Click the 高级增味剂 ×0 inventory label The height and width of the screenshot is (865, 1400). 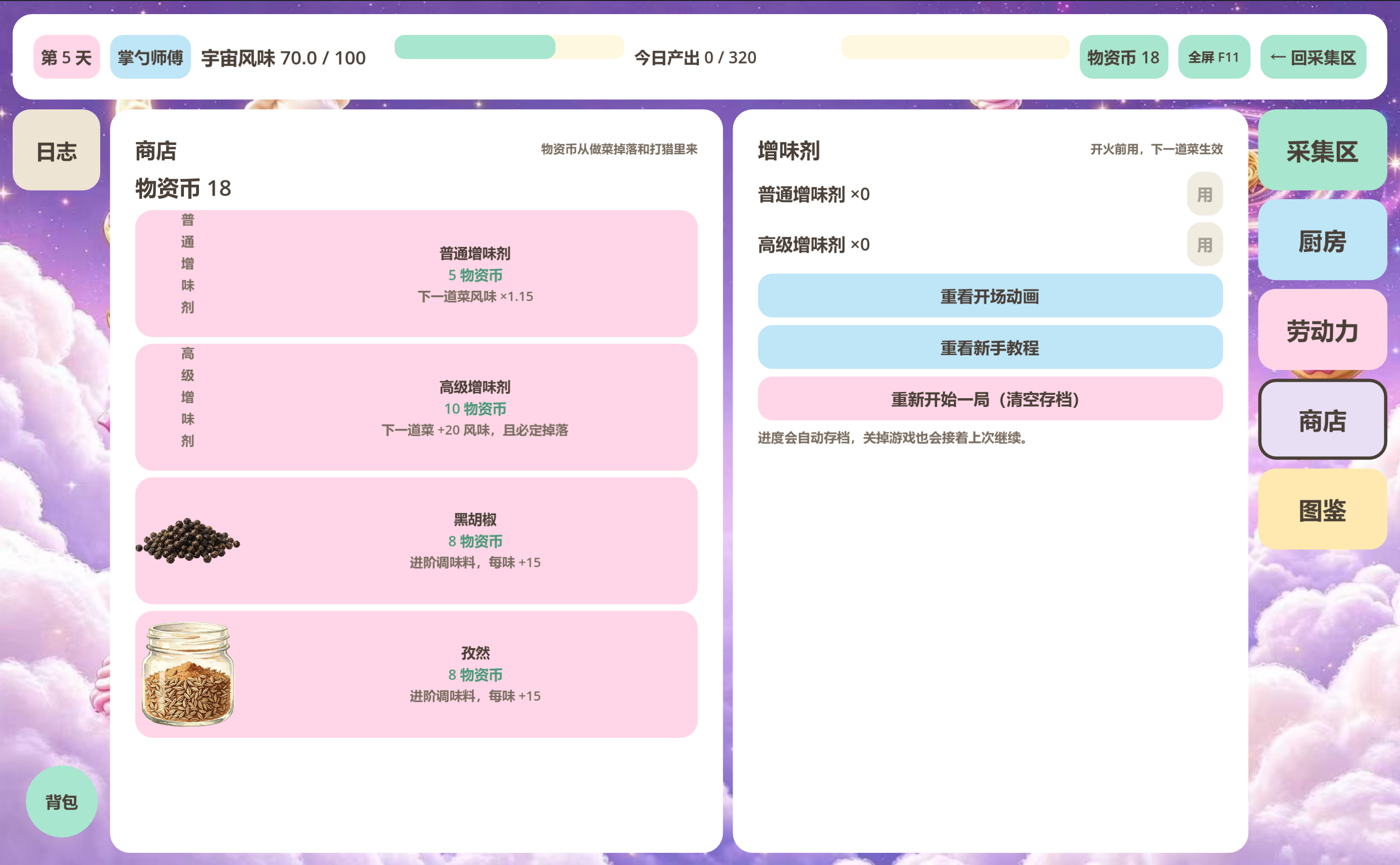(813, 245)
